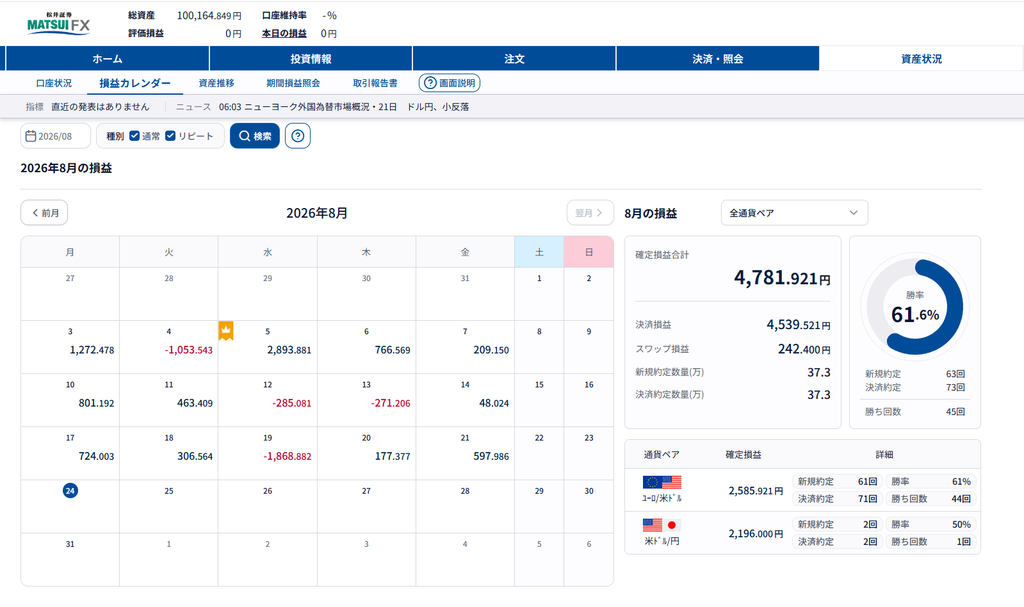Click the 勝率 61.6% donut chart
The height and width of the screenshot is (607, 1024).
[x=914, y=307]
